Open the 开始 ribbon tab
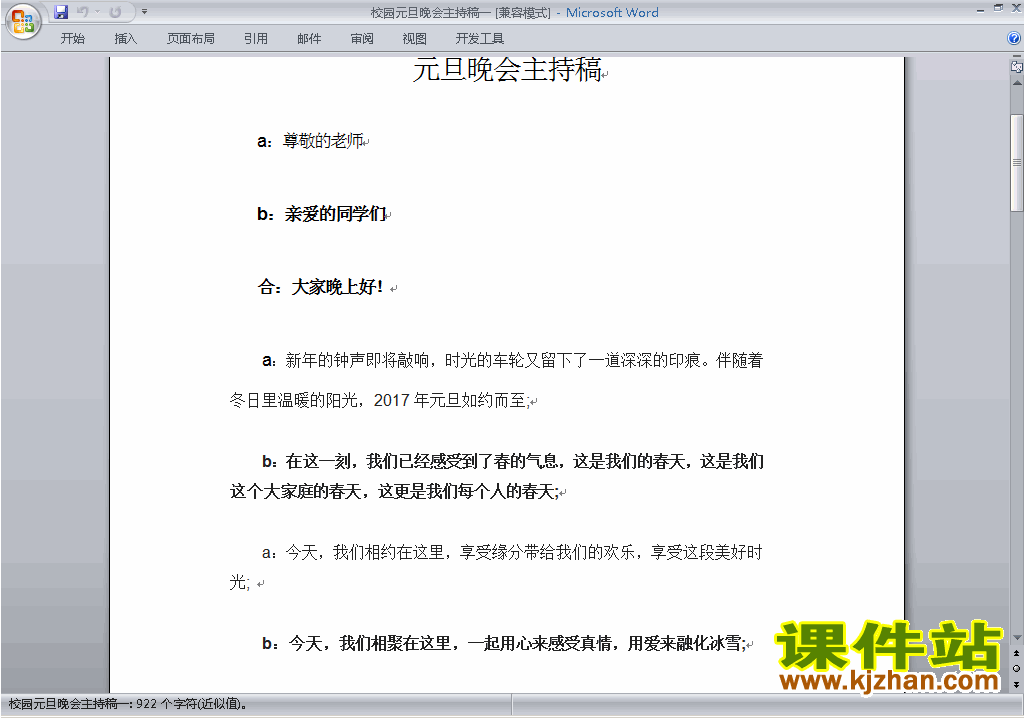 [x=72, y=39]
